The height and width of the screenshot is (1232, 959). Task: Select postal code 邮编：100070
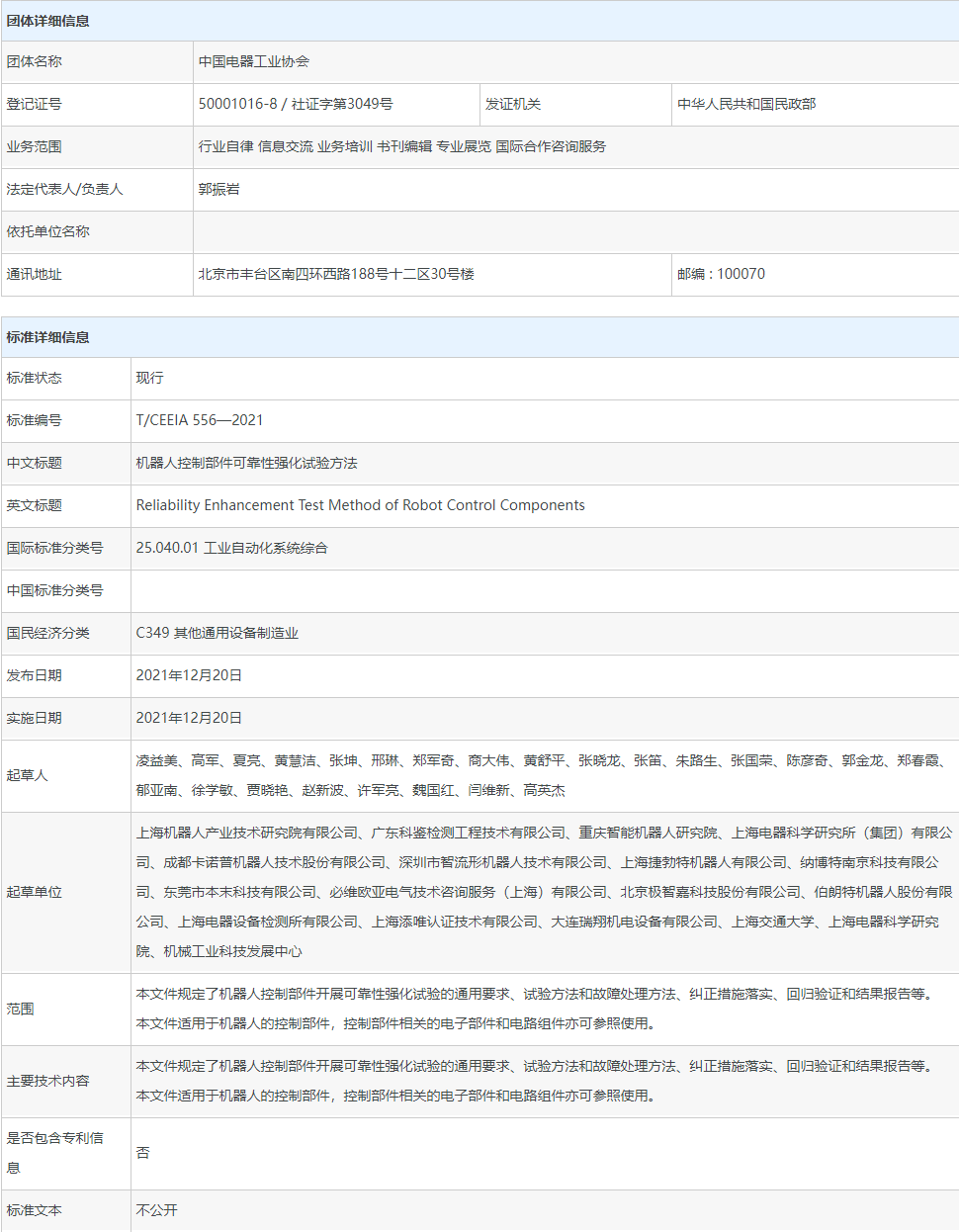pos(721,274)
